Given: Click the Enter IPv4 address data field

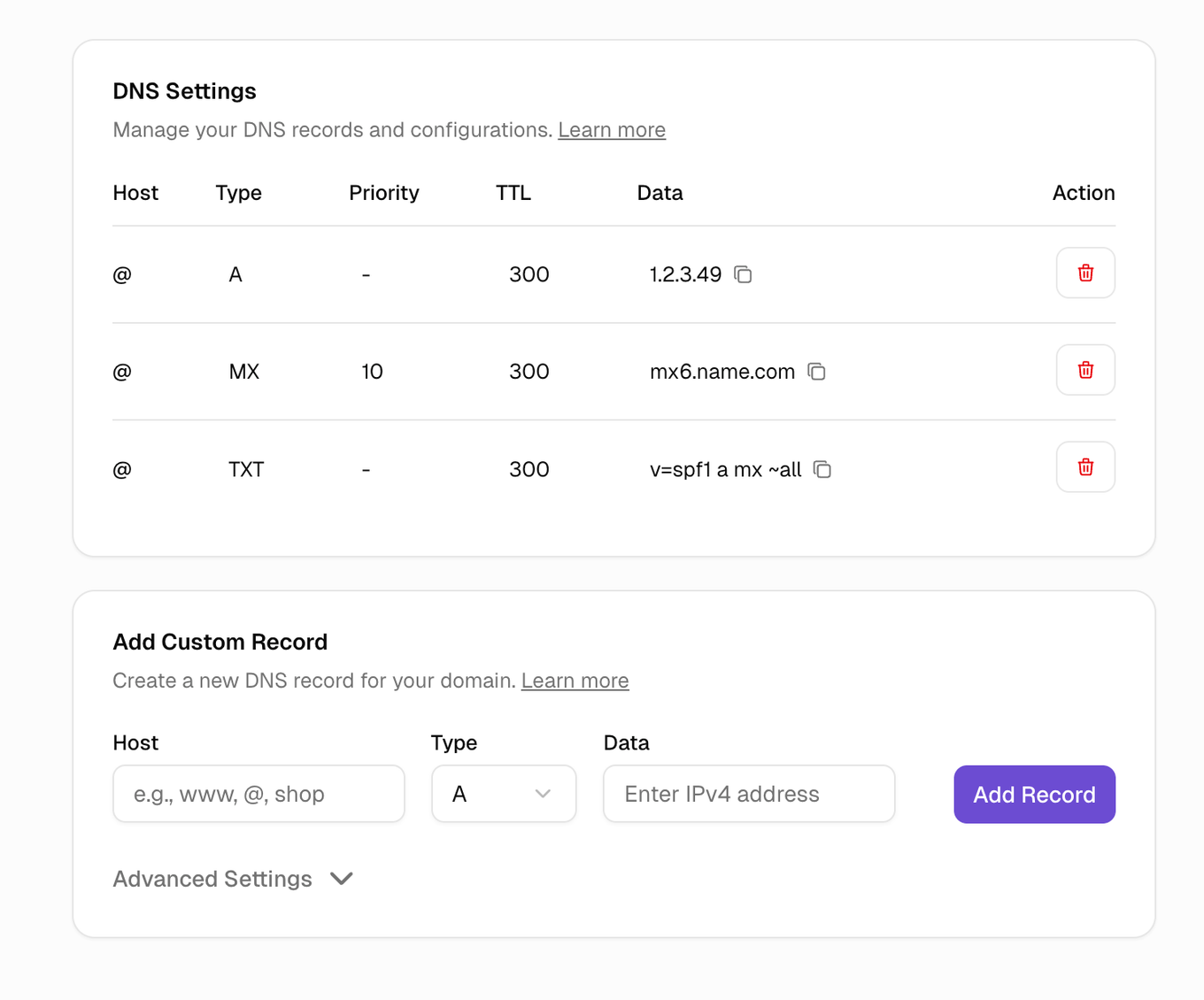Looking at the screenshot, I should pos(748,794).
